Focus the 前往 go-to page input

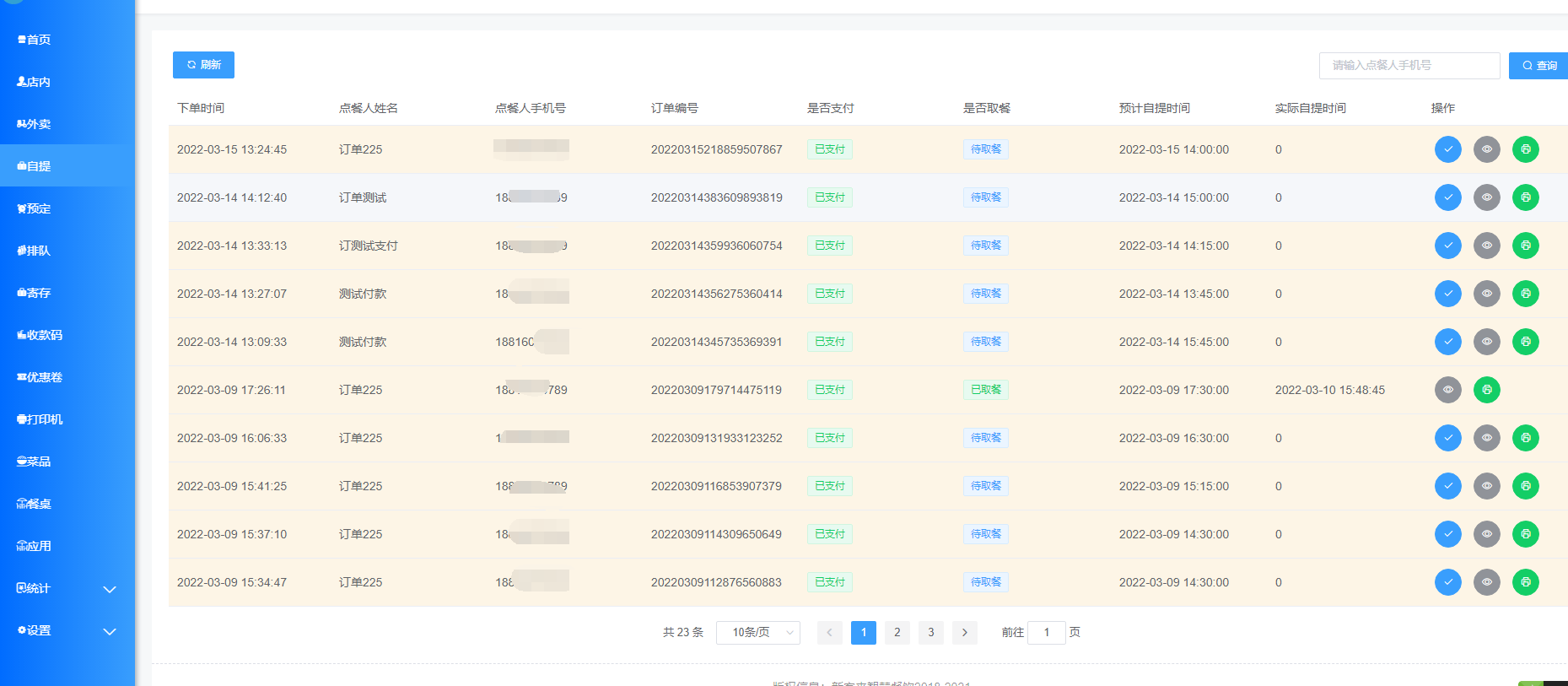point(1046,632)
